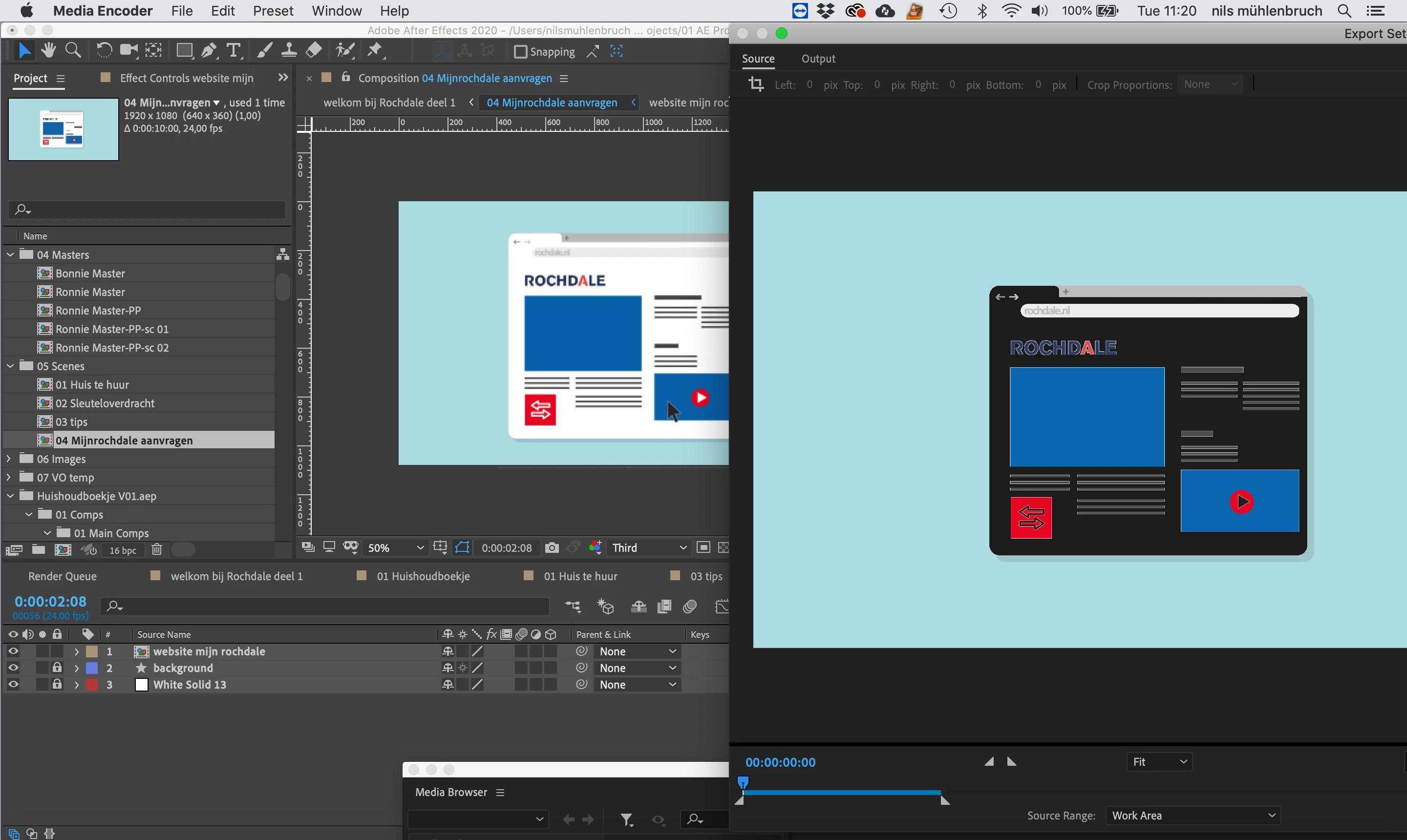Hide the website mijn rochdale layer
Screen dimensions: 1407x840
coord(13,651)
